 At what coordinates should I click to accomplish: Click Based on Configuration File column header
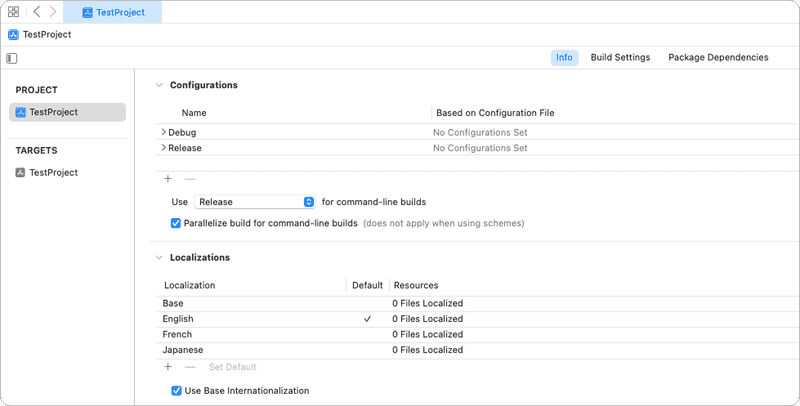tap(495, 113)
